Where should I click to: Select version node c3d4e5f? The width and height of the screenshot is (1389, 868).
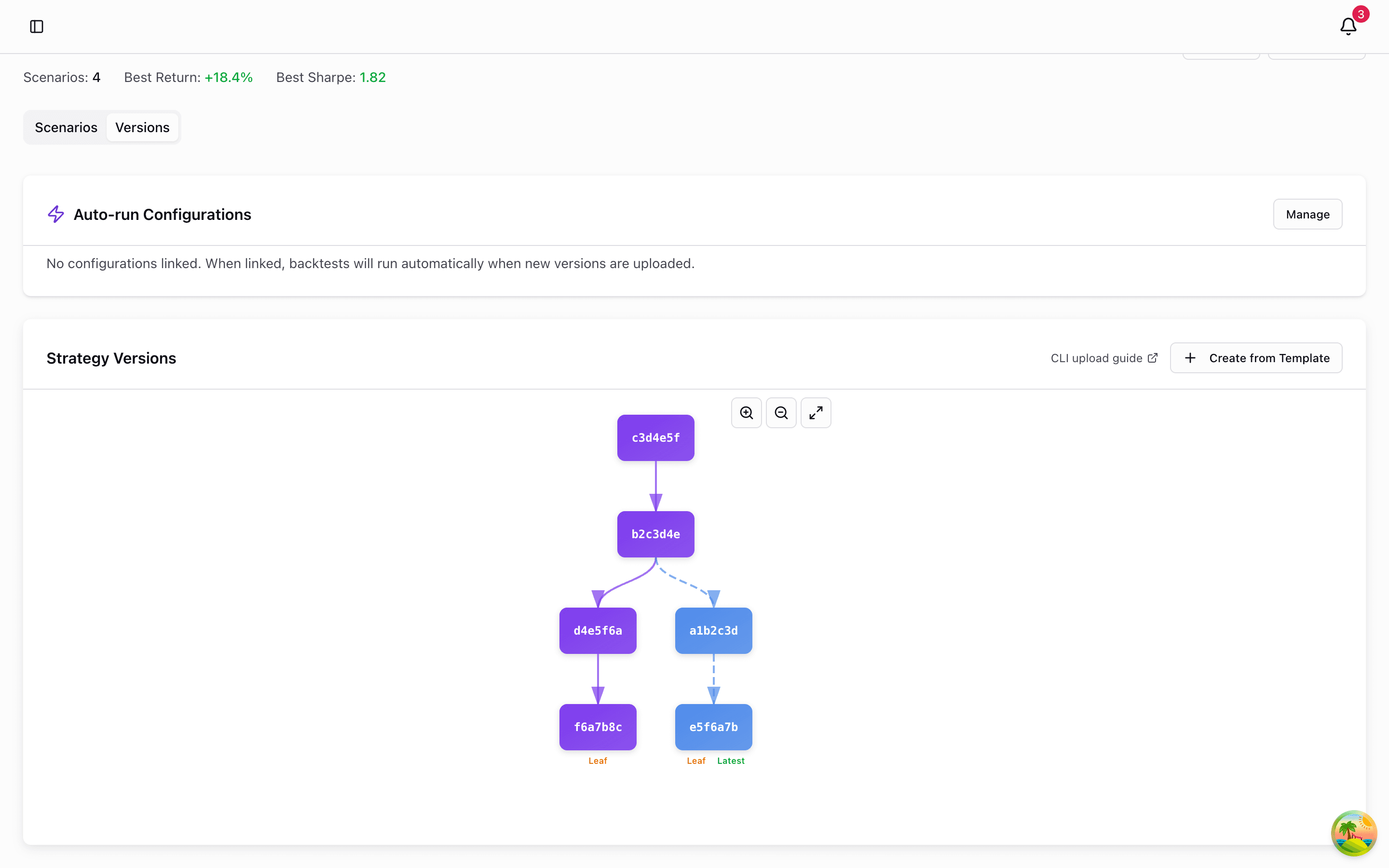coord(655,437)
